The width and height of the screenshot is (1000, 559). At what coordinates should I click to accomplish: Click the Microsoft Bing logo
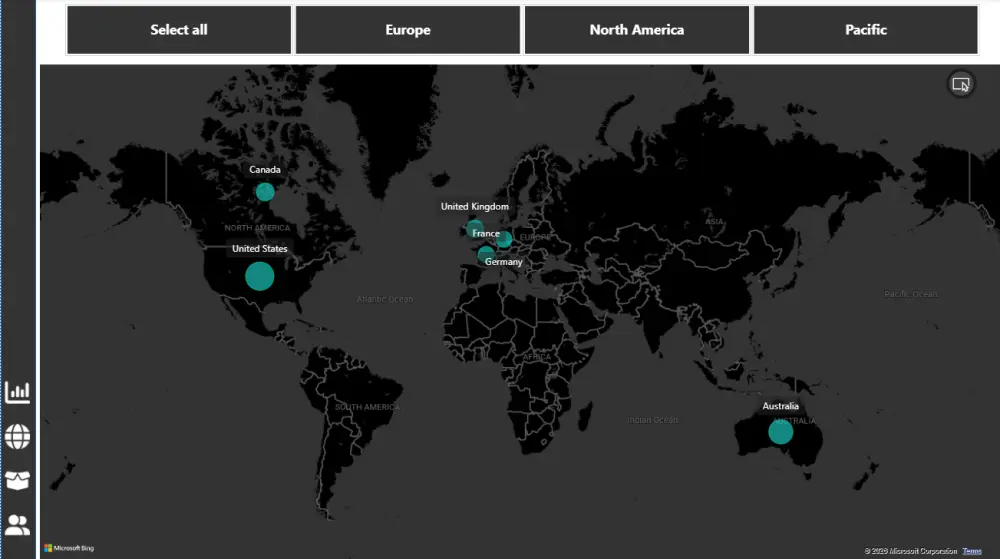click(x=69, y=548)
